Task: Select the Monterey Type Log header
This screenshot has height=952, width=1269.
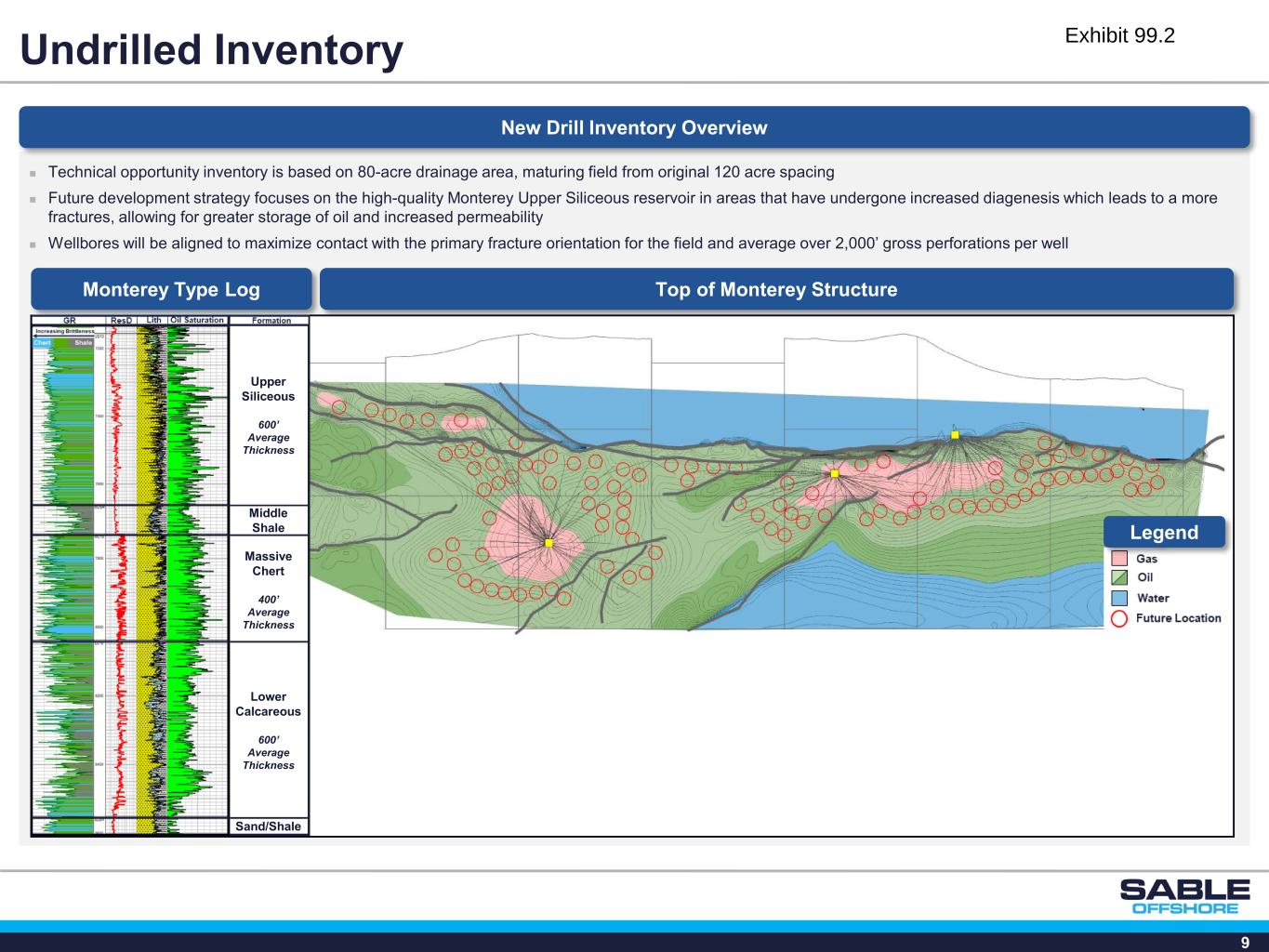Action: [171, 289]
